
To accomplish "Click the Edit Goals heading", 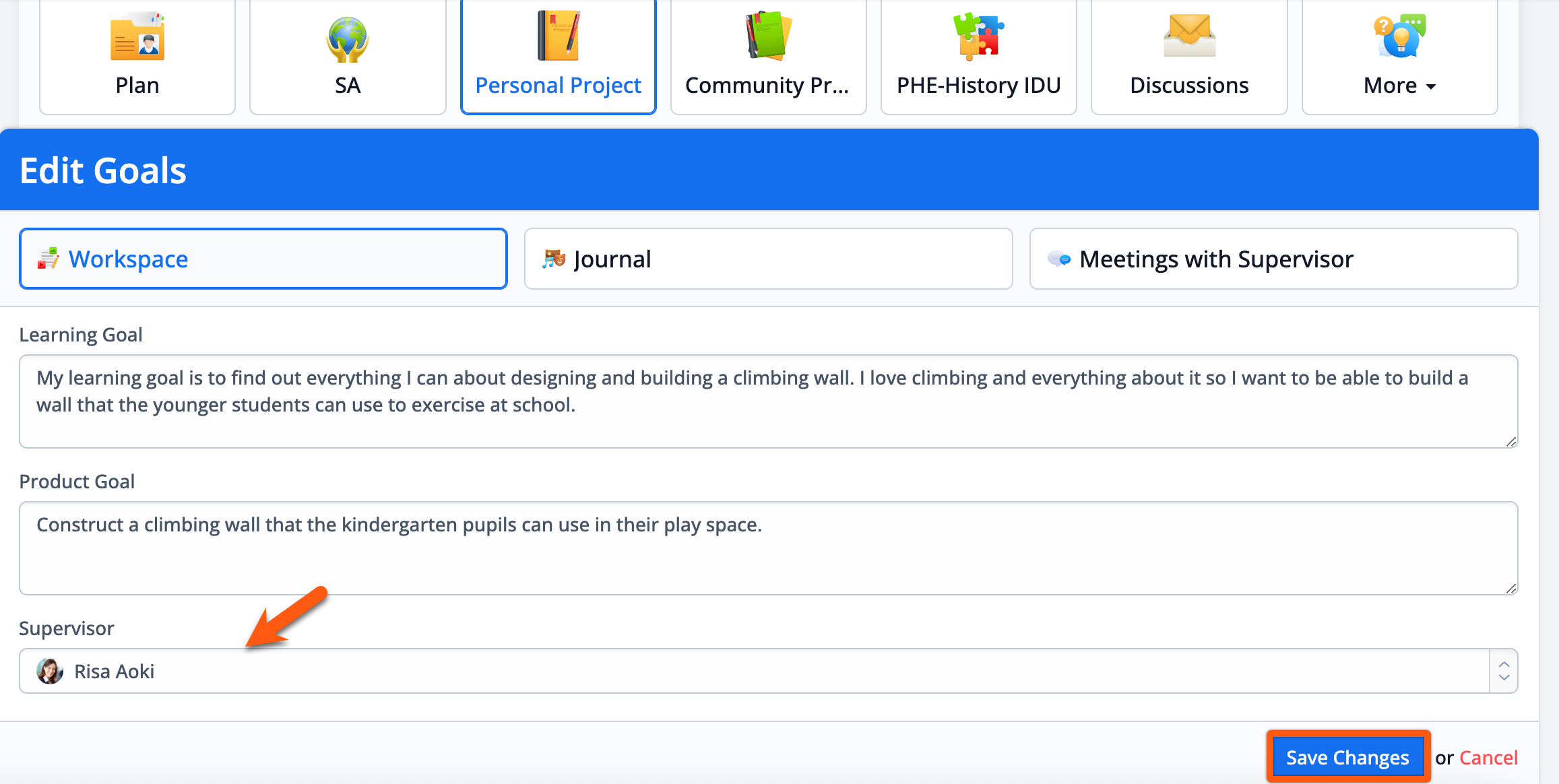I will tap(103, 170).
